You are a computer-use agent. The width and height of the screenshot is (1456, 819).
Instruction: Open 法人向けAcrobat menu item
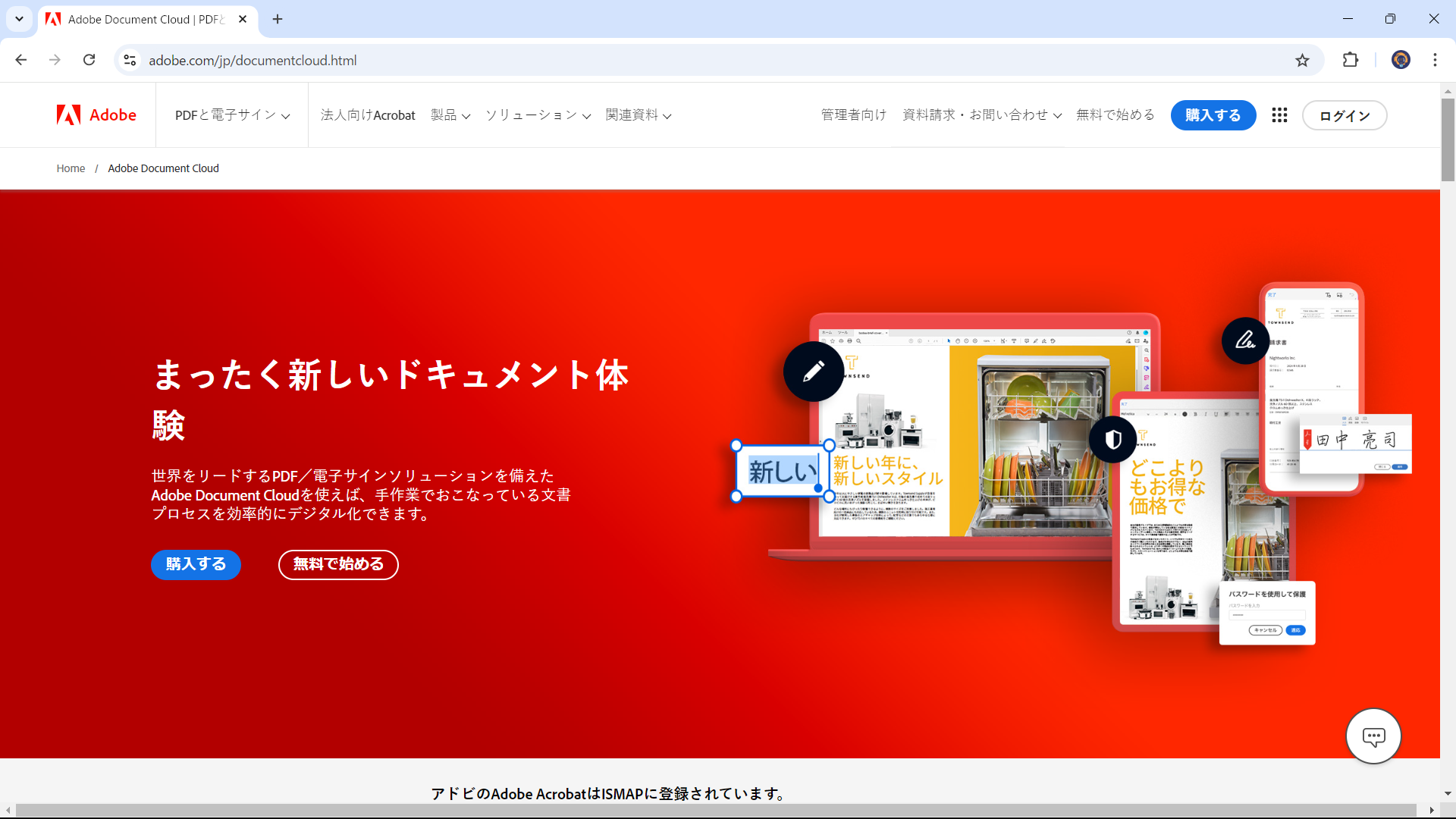[368, 115]
